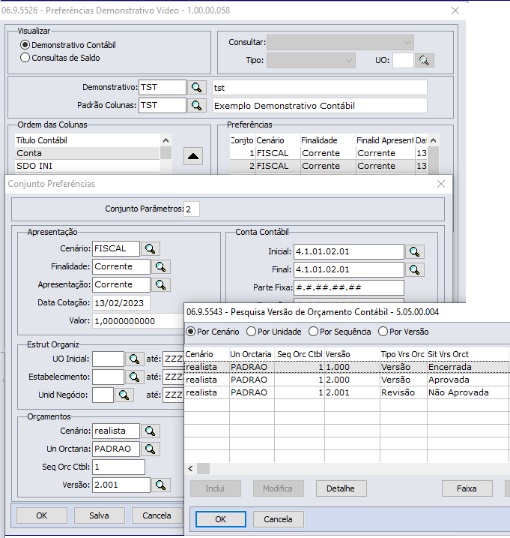510x538 pixels.
Task: Click 'Finalidade' header in Preferências grid
Action: click(x=328, y=140)
